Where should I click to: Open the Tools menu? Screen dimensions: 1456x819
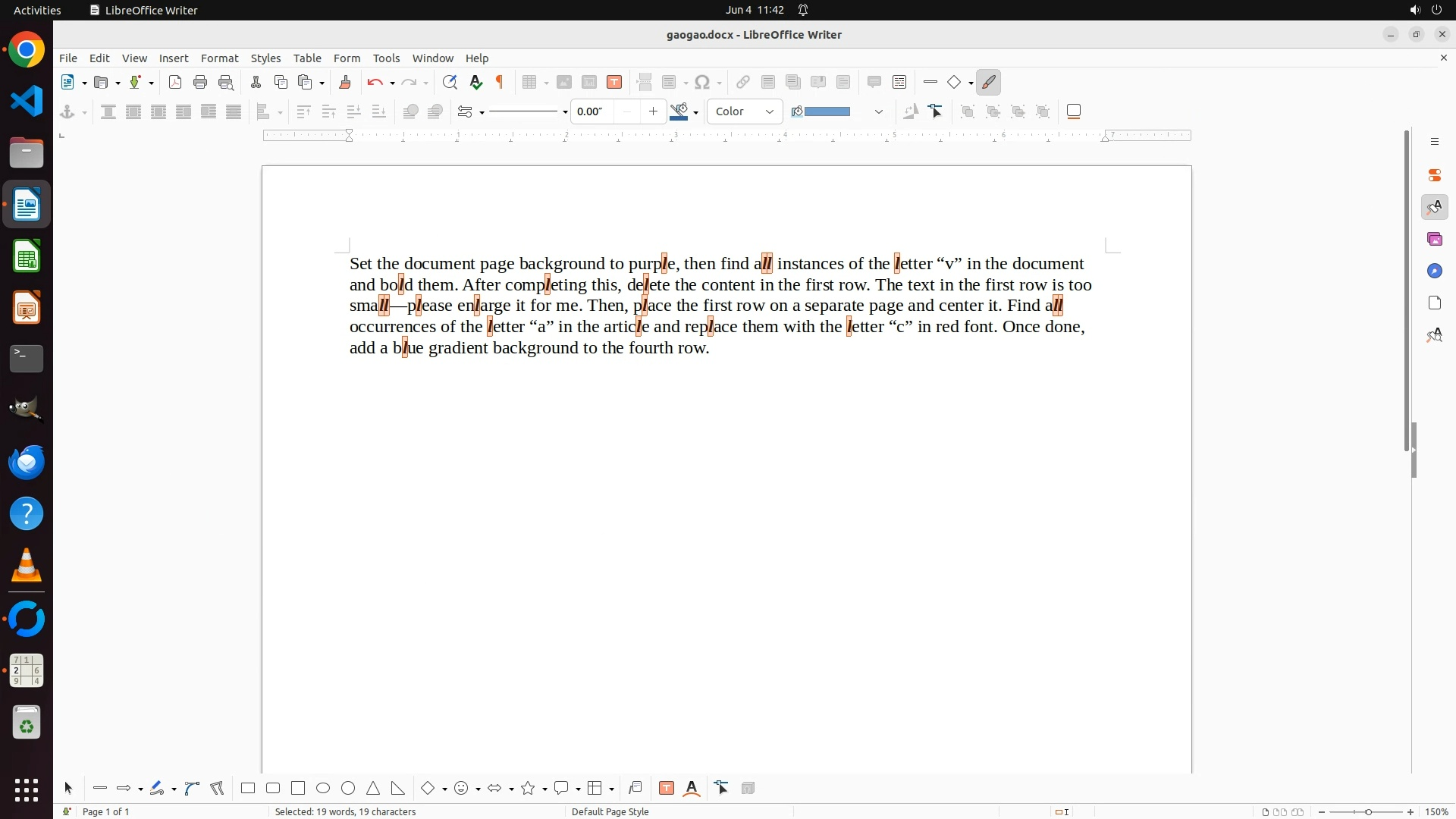386,58
